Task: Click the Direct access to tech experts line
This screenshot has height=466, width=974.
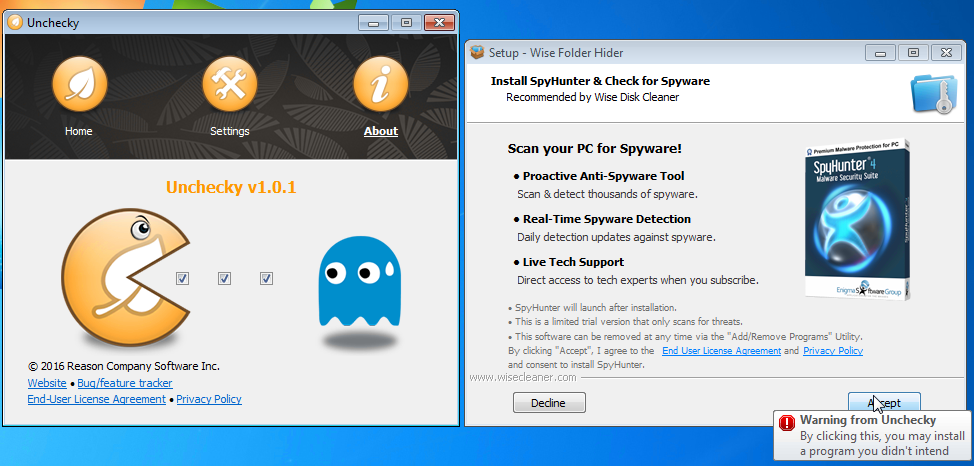Action: [638, 280]
